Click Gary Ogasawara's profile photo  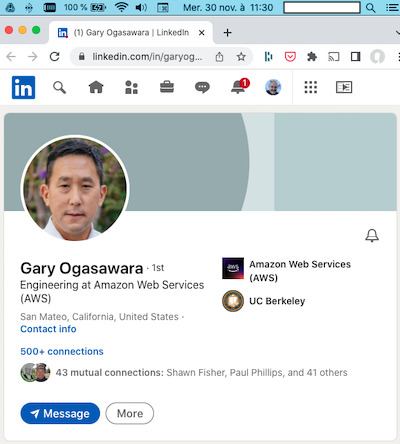pos(75,188)
